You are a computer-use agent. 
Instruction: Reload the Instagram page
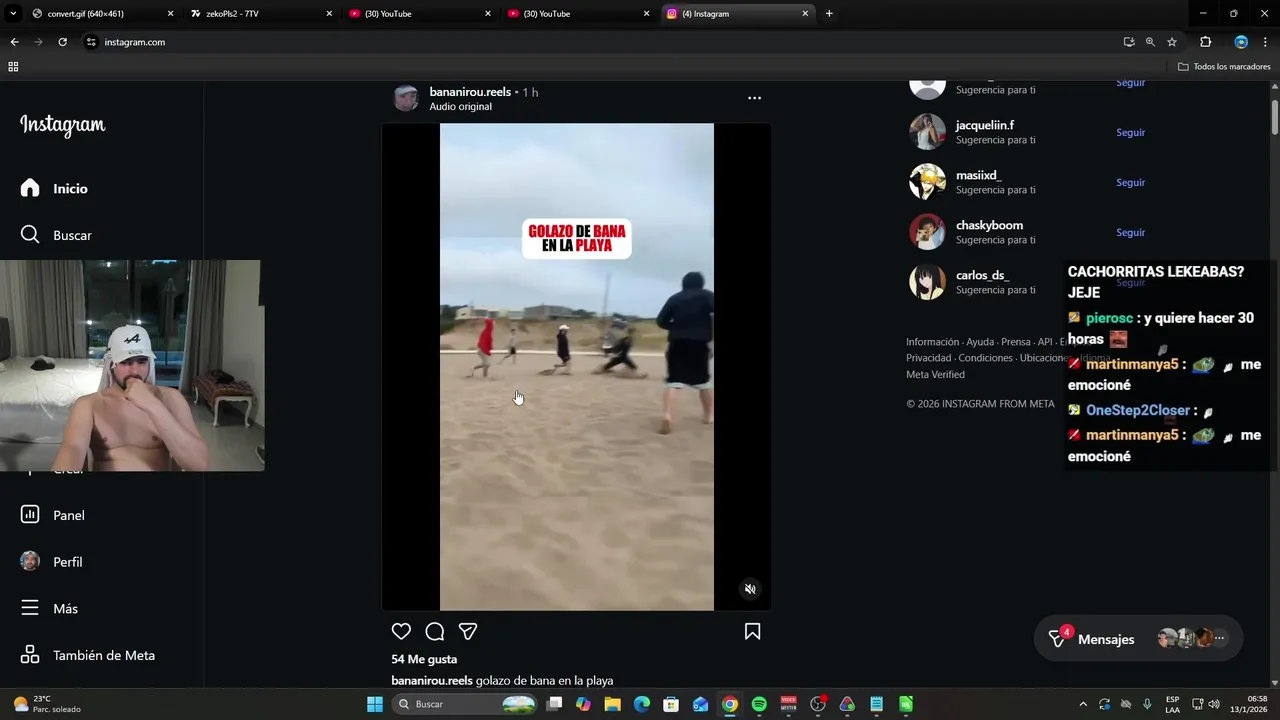tap(62, 42)
